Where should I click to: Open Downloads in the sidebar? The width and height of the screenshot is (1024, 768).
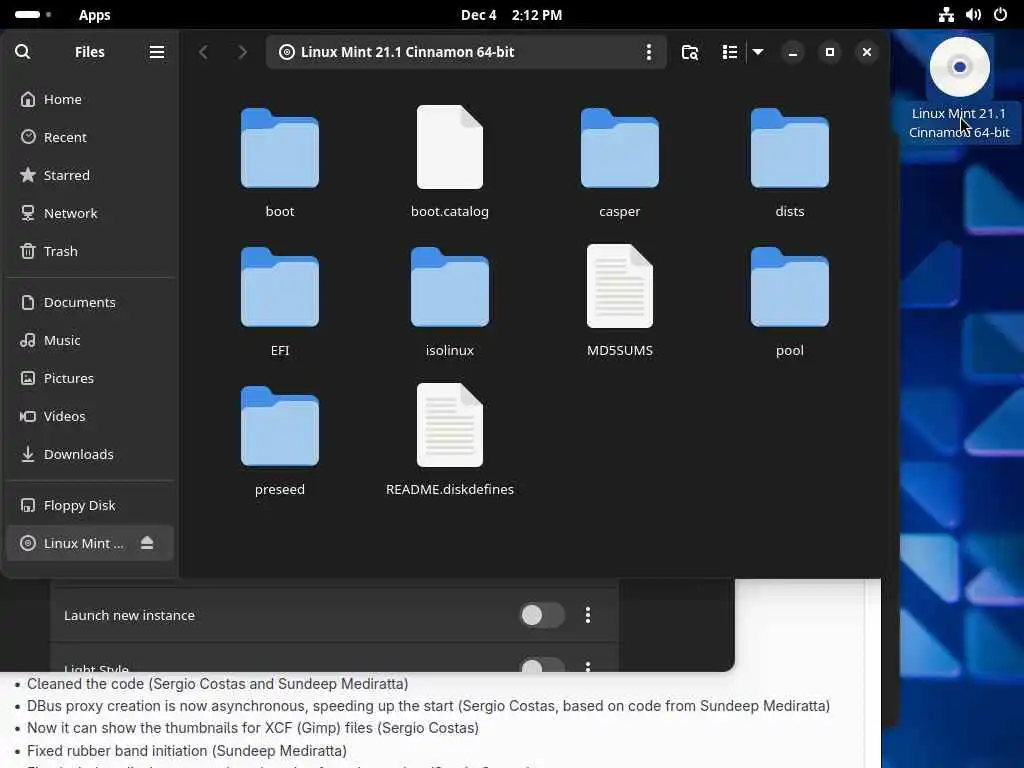coord(90,454)
